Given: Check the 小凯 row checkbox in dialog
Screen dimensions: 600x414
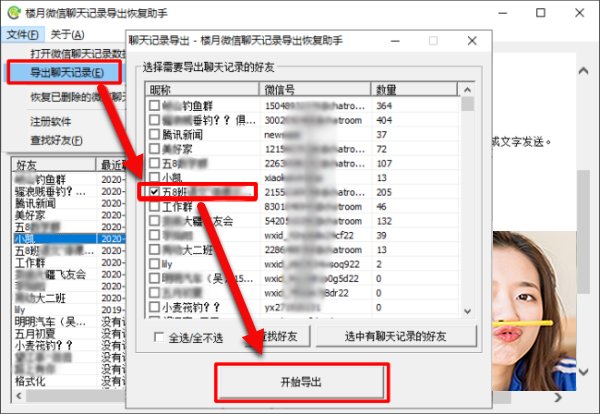Looking at the screenshot, I should (x=154, y=178).
